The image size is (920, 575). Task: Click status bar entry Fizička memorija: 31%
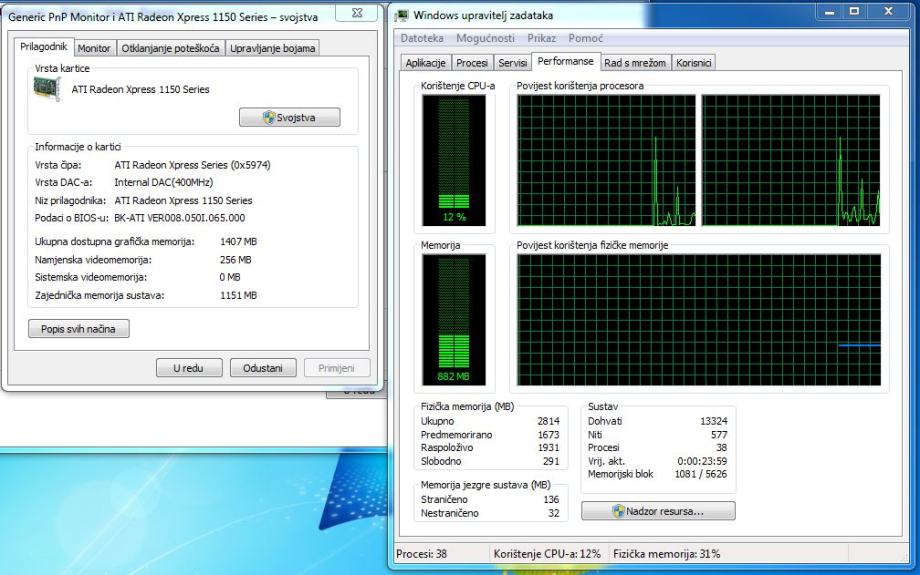coord(667,553)
